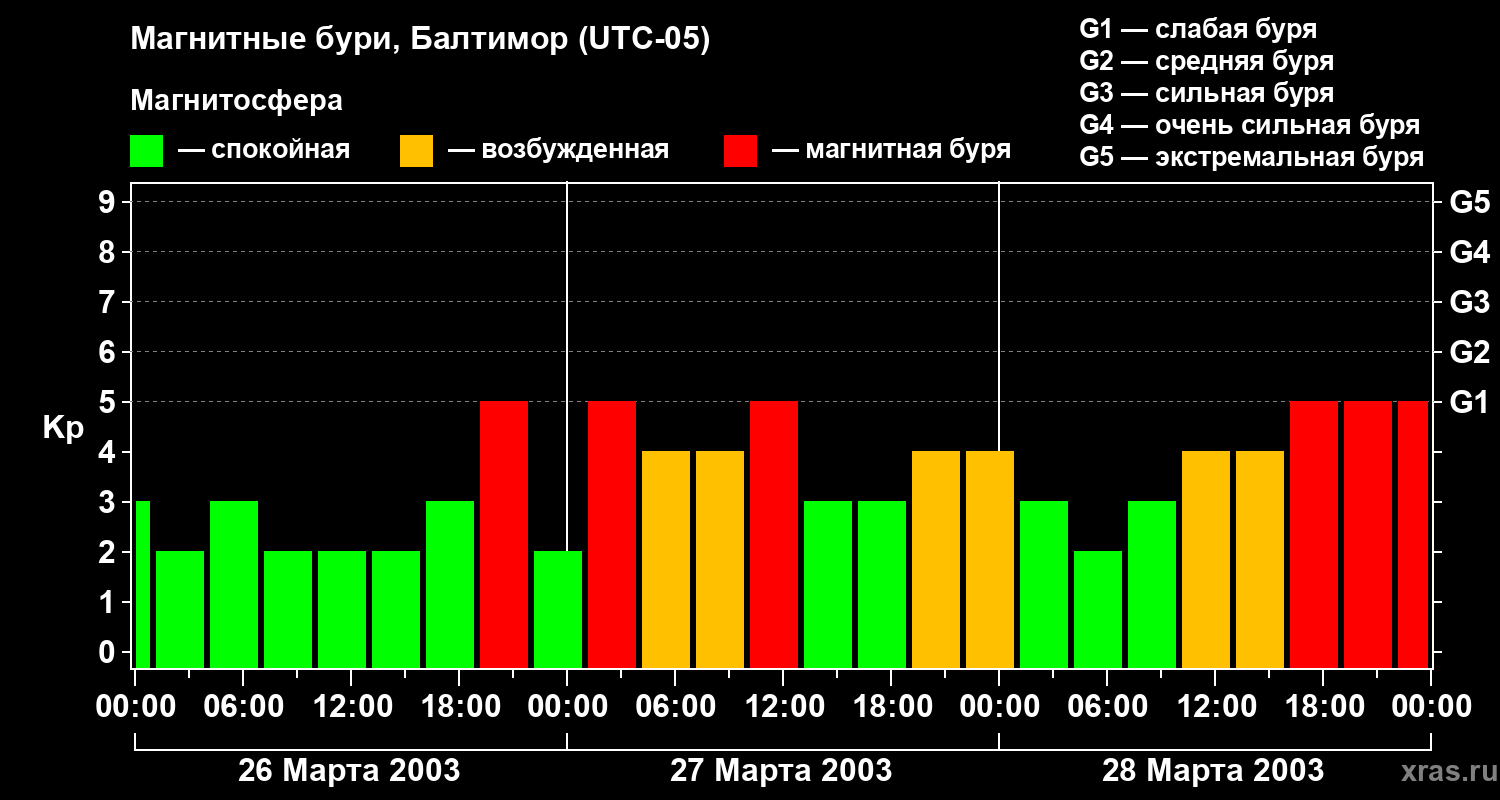Click the right-axis 'G2' level label
1500x800 pixels.
click(1469, 352)
